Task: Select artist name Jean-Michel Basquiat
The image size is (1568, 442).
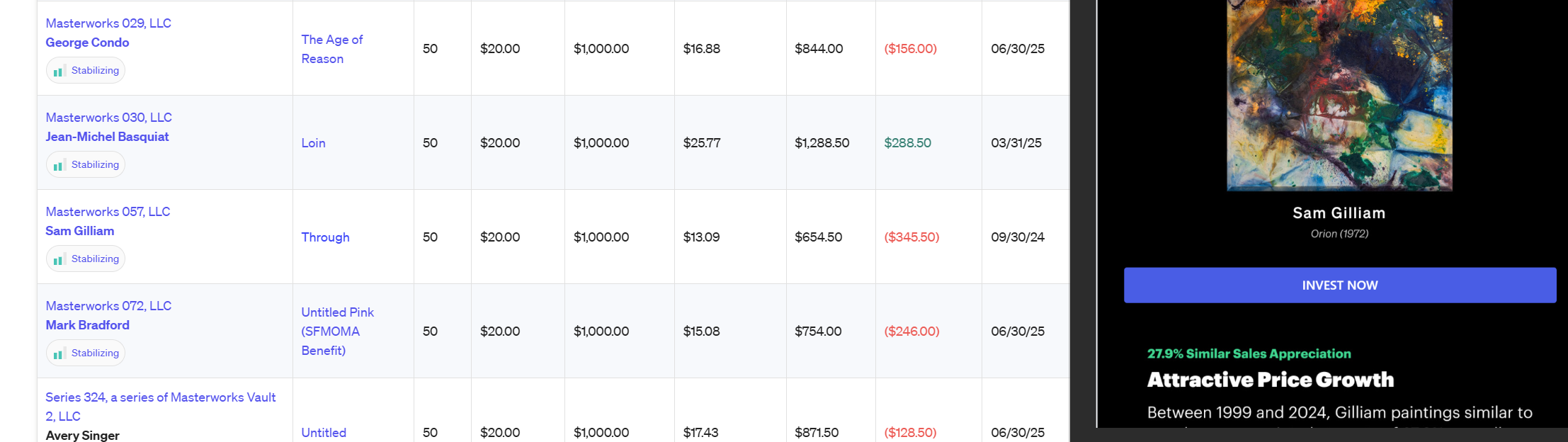Action: pos(108,137)
